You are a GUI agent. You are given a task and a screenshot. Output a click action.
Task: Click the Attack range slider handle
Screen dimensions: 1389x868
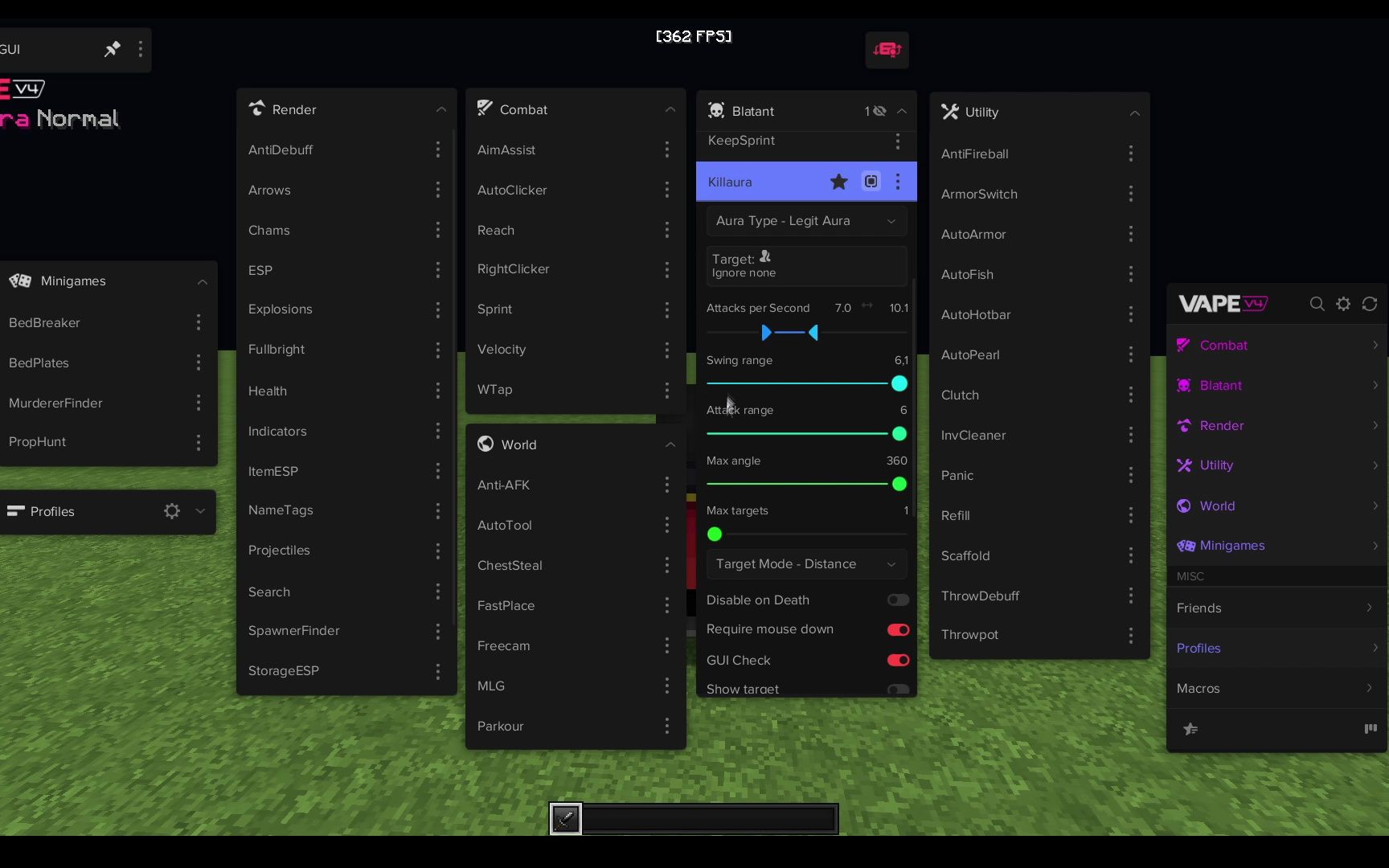(899, 434)
